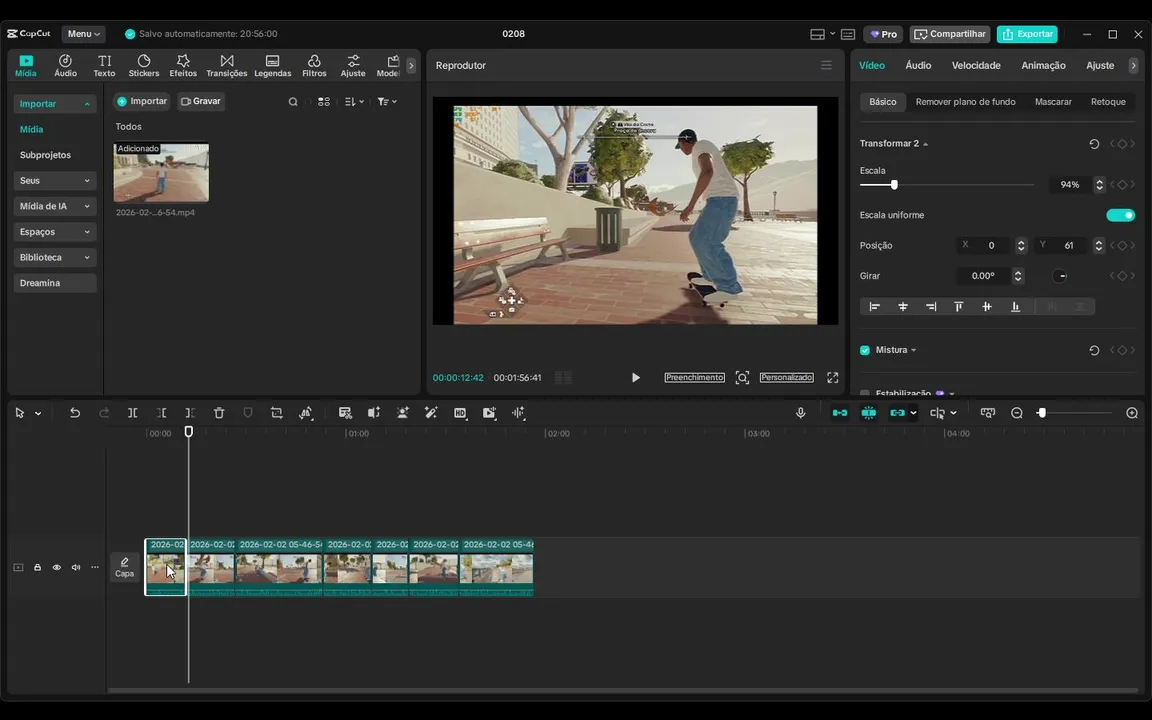Screen dimensions: 1152x720
Task: Select the Mascarar sub-tab
Action: pyautogui.click(x=1053, y=102)
